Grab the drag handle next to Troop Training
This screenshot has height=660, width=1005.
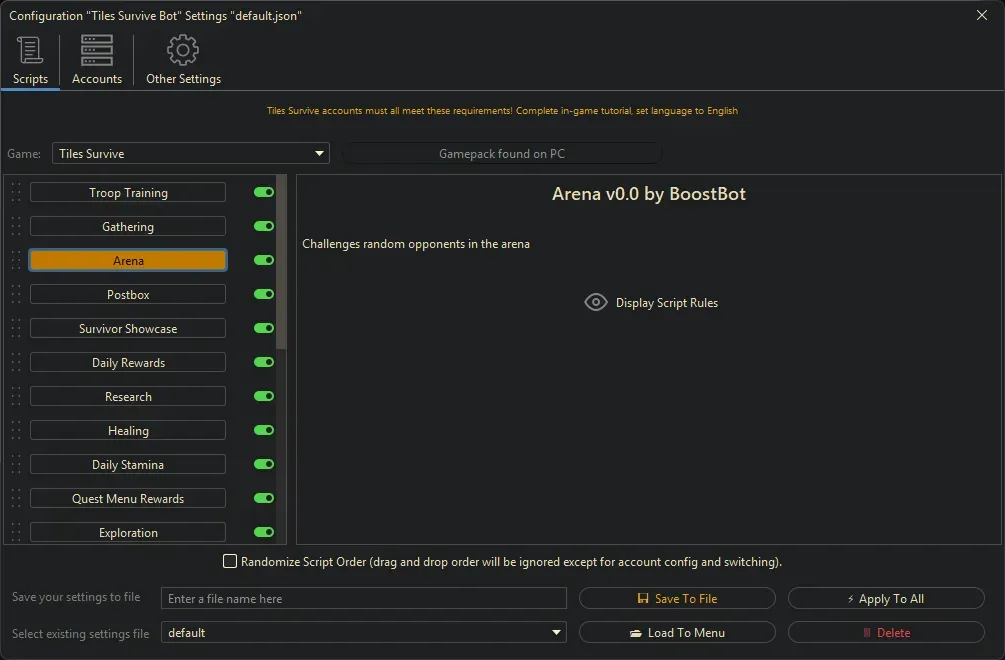click(16, 193)
